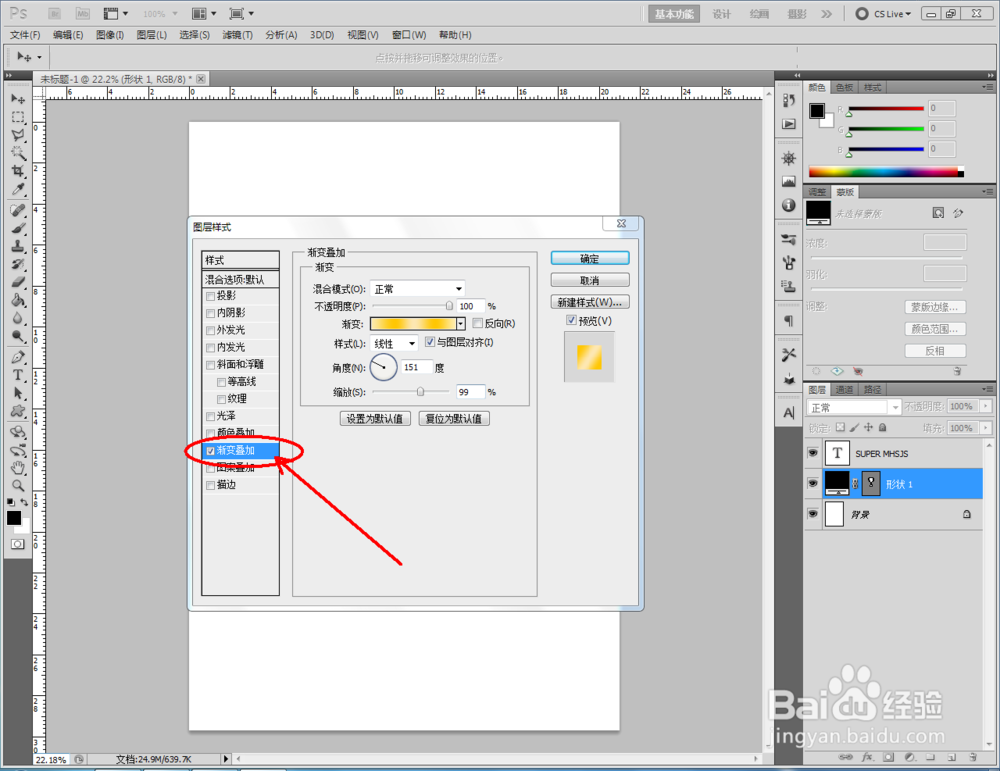The image size is (1000, 771).
Task: Select the Pen tool
Action: click(x=18, y=357)
